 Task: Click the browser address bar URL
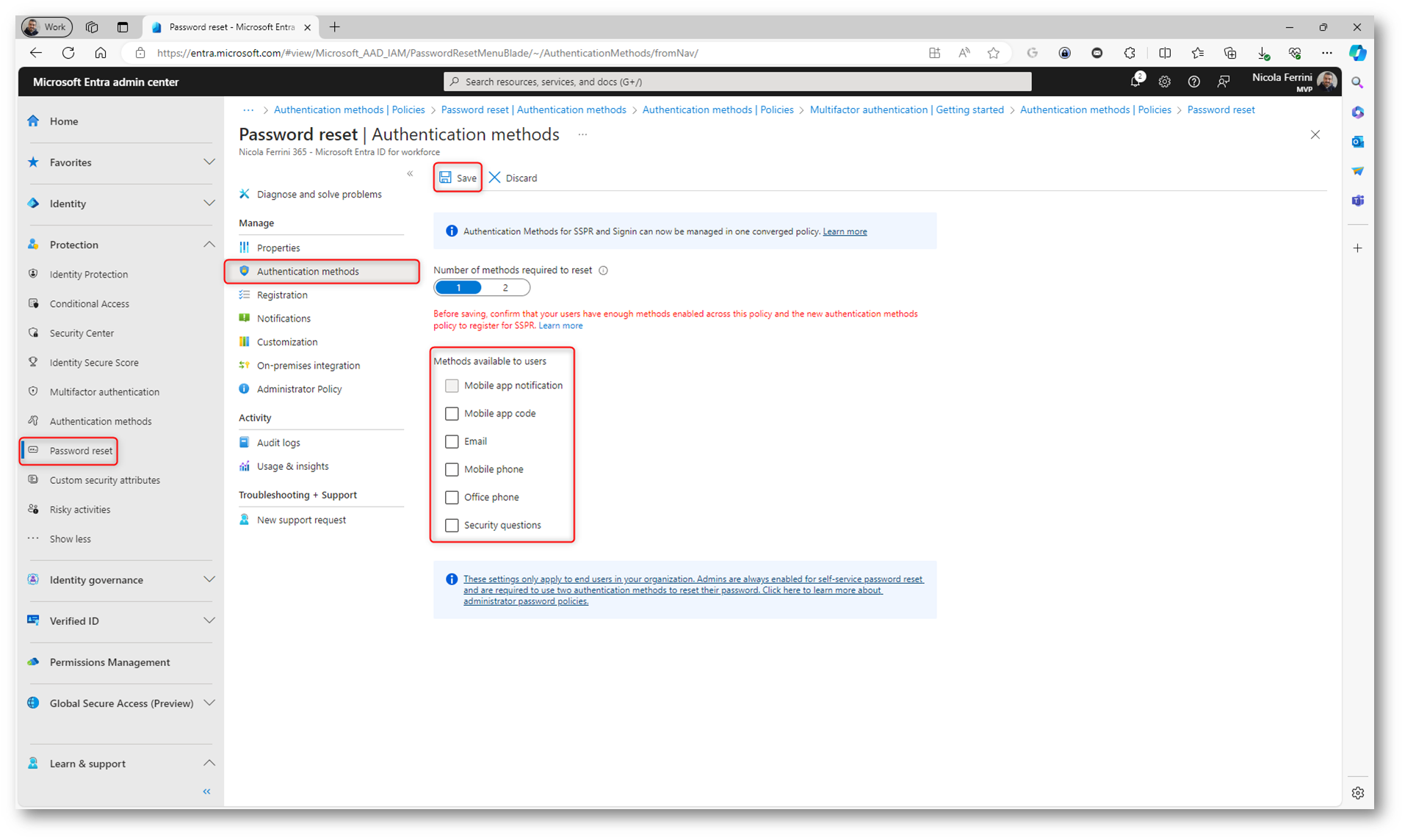tap(427, 53)
